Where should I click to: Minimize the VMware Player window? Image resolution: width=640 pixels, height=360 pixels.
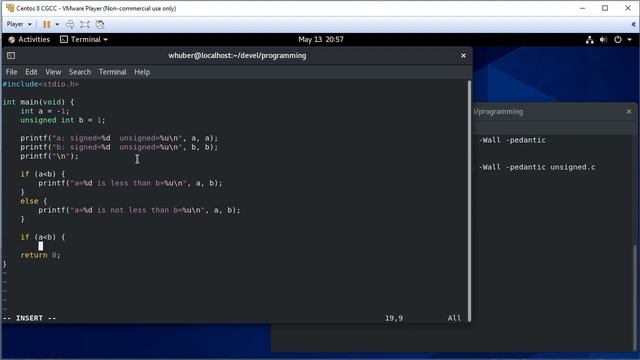[582, 8]
